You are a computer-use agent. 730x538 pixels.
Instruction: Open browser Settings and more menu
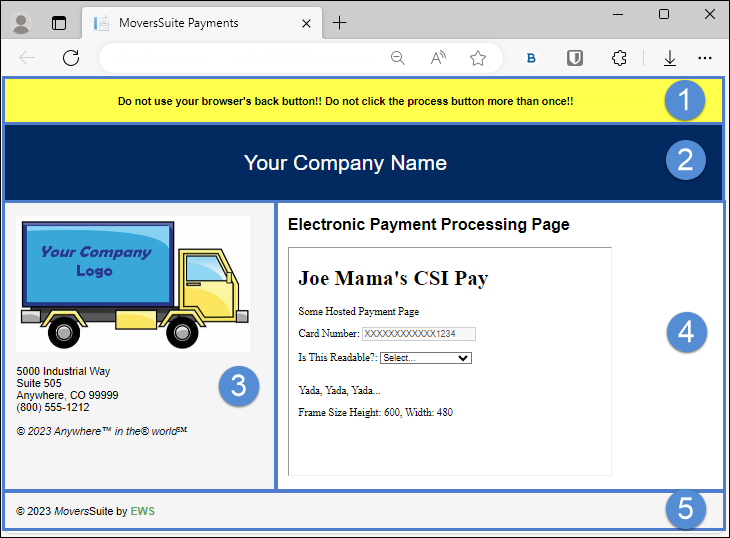705,58
